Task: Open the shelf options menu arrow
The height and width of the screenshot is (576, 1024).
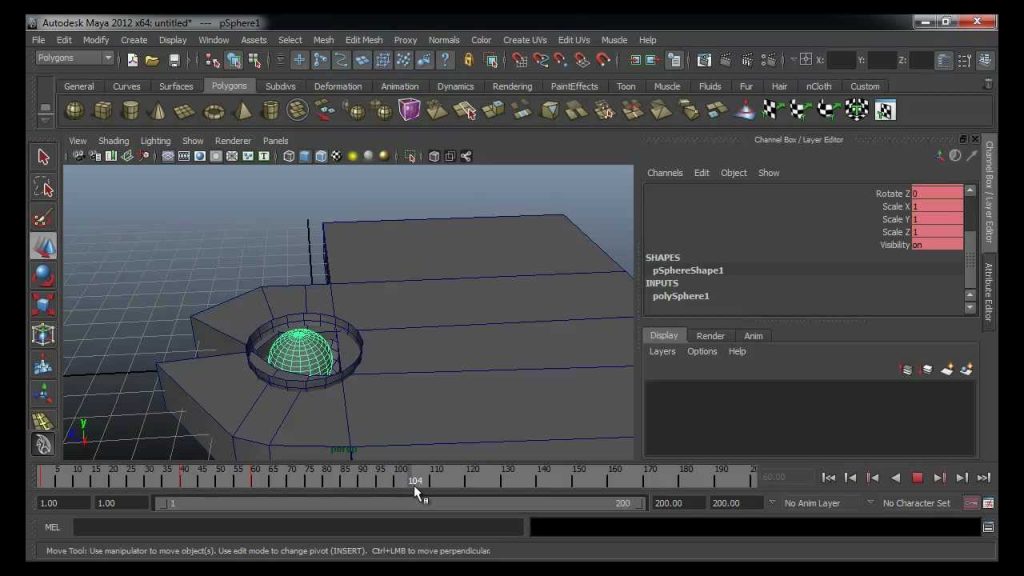Action: [x=45, y=121]
